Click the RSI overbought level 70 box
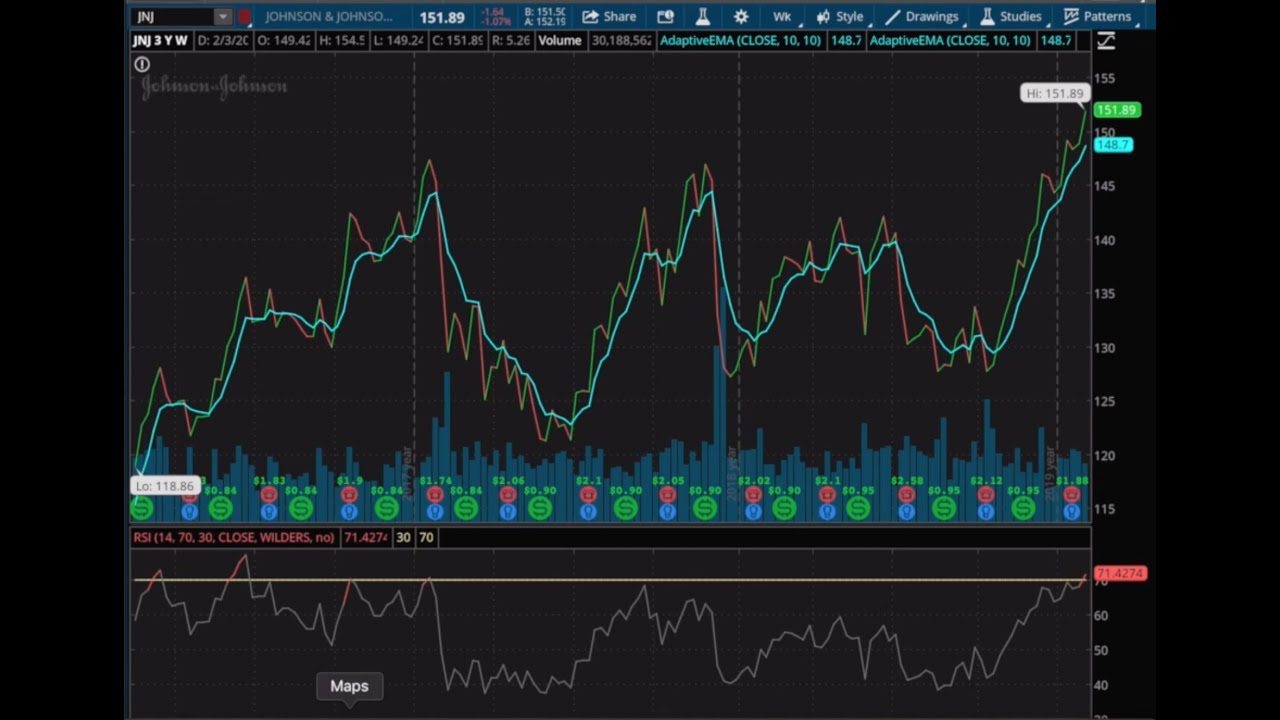This screenshot has width=1280, height=720. (x=426, y=537)
